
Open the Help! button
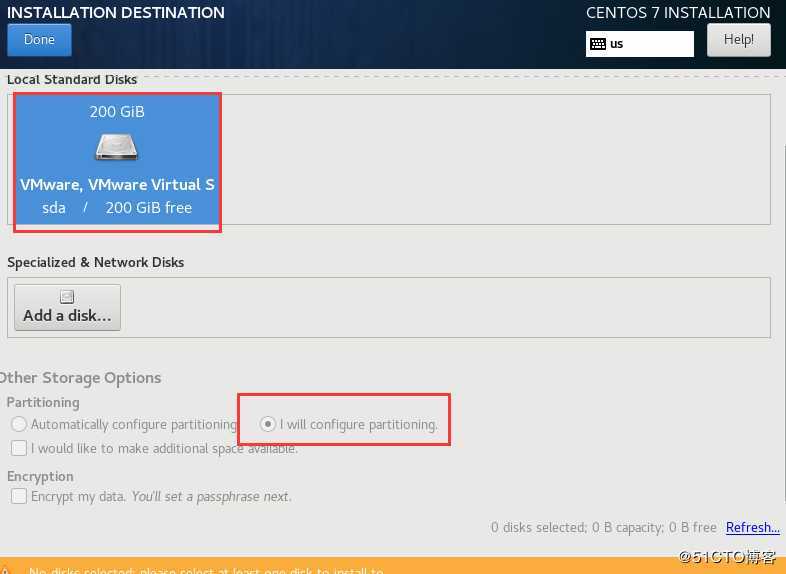tap(738, 40)
